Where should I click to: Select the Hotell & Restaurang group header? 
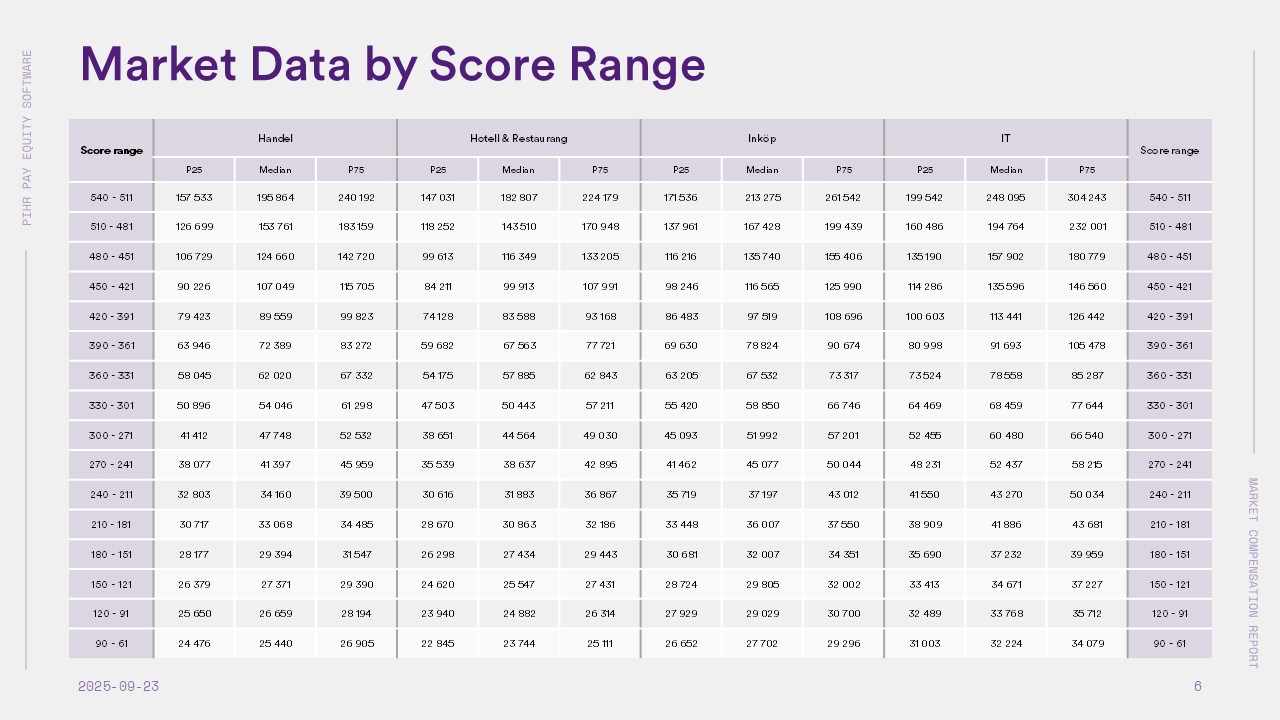click(518, 138)
